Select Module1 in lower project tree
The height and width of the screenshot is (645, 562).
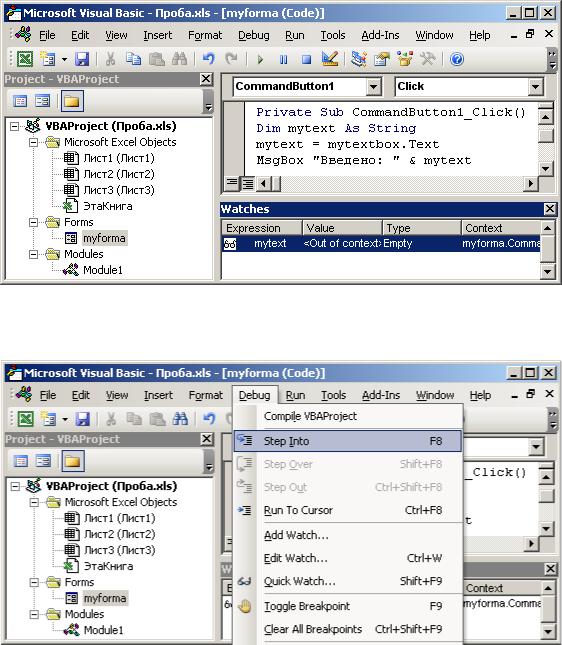pyautogui.click(x=104, y=631)
